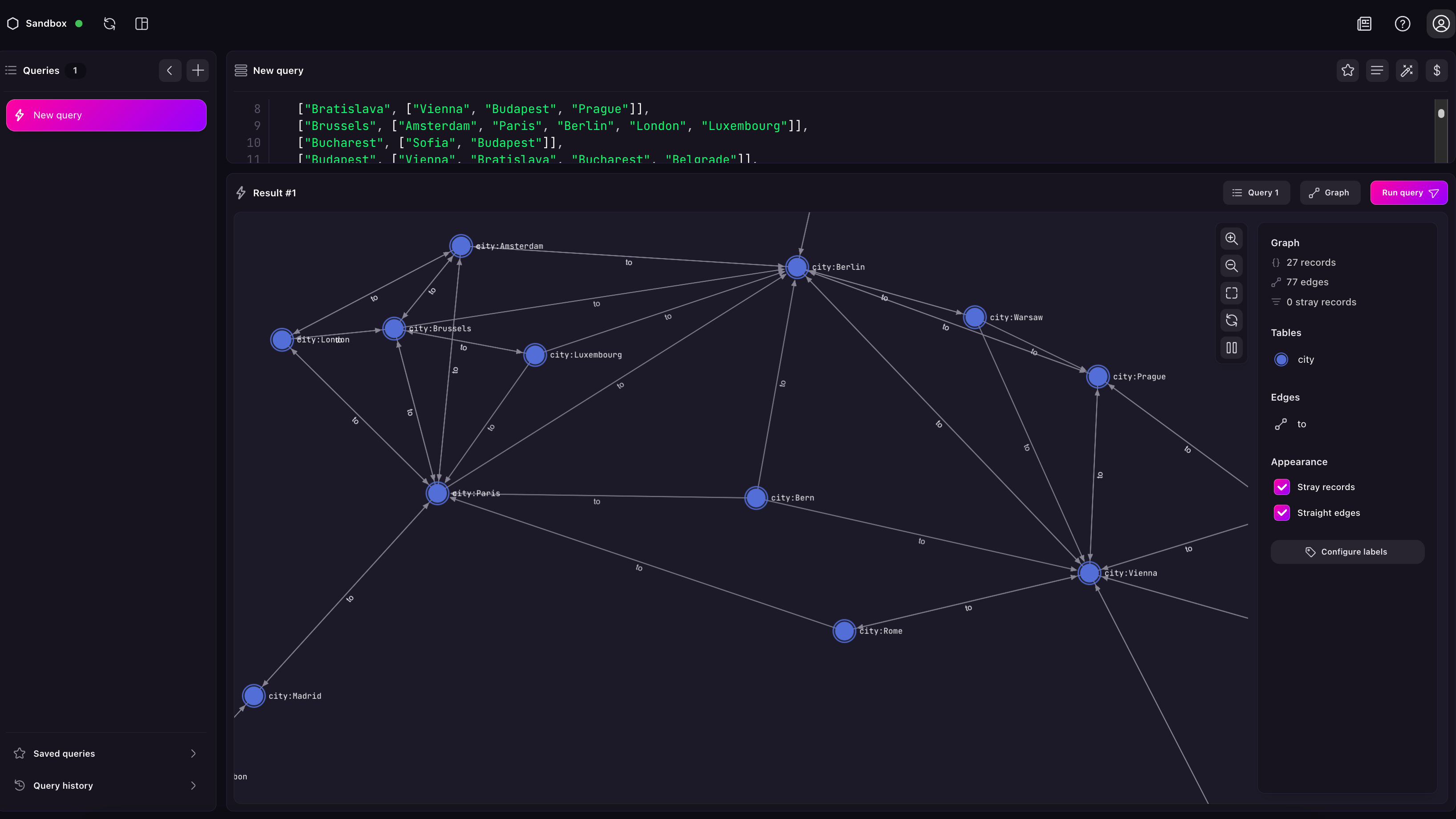Switch to the Graph view tab
Image resolution: width=1456 pixels, height=819 pixels.
coord(1330,193)
